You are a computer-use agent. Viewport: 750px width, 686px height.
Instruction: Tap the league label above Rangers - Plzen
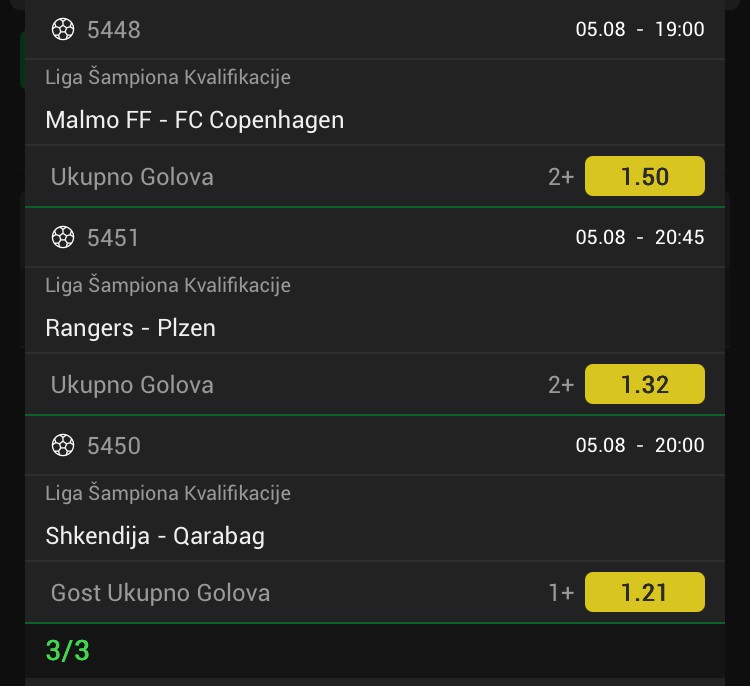(168, 285)
